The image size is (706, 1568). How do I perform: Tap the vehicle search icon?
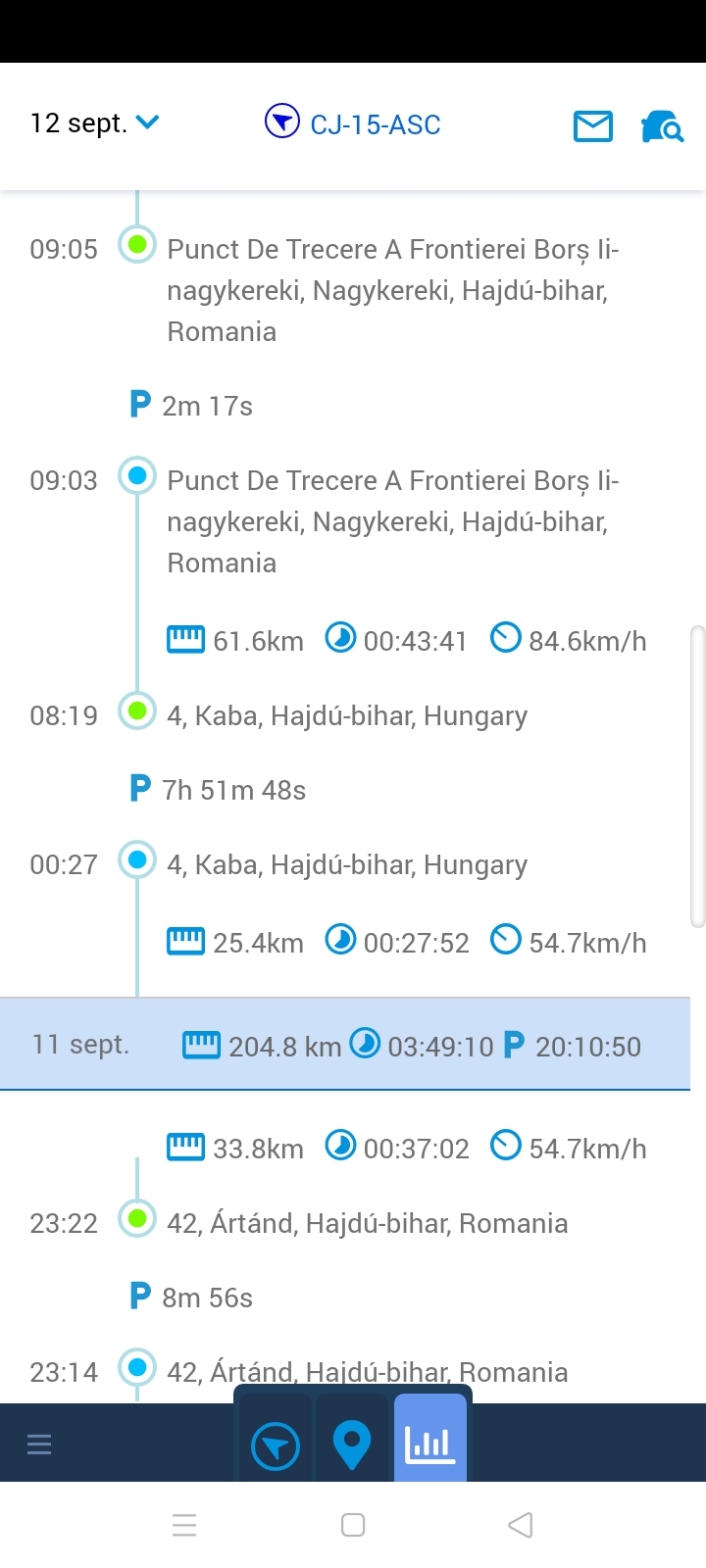pyautogui.click(x=662, y=125)
